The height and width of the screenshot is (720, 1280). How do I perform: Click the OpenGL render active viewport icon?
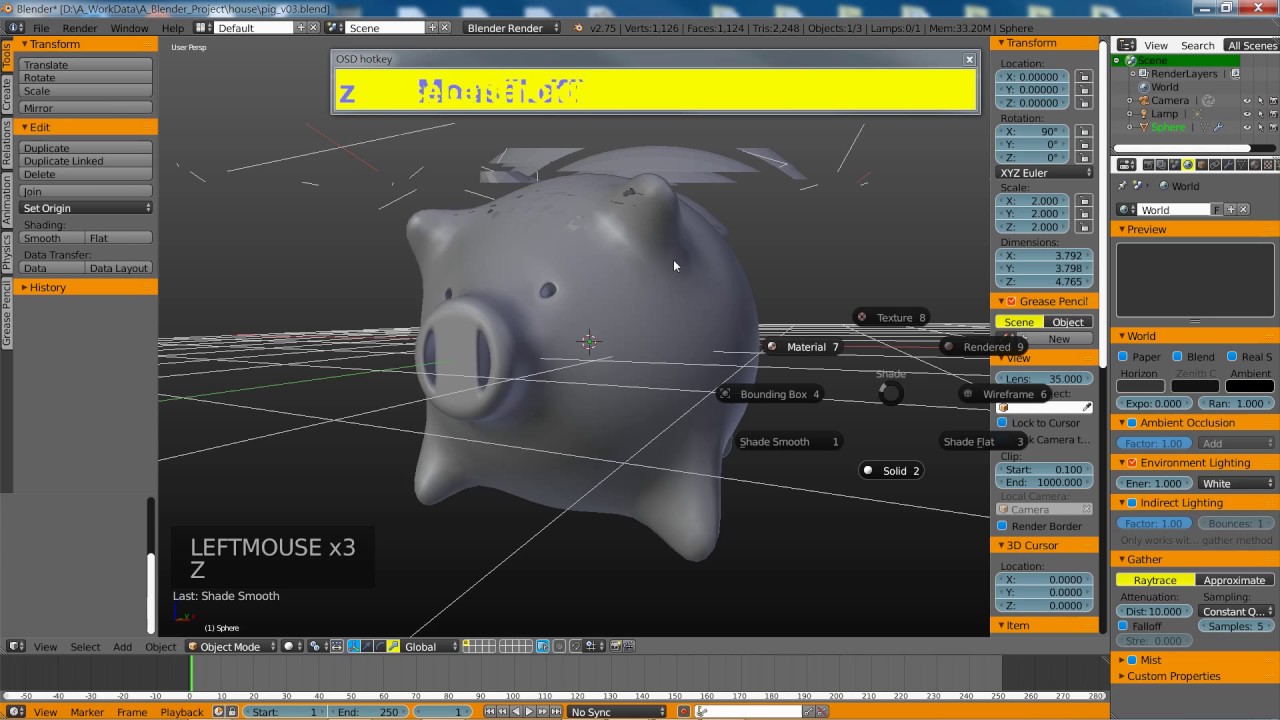(x=616, y=646)
